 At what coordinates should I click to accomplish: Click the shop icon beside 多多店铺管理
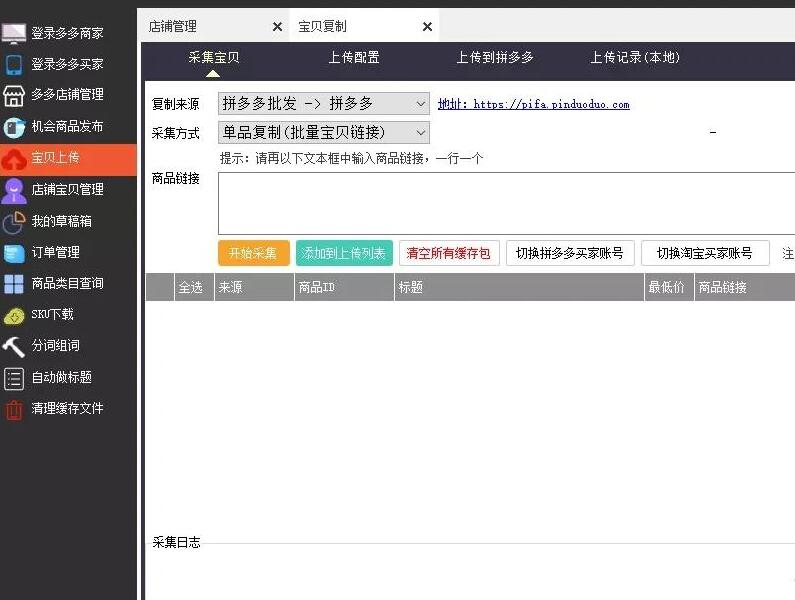[x=14, y=95]
